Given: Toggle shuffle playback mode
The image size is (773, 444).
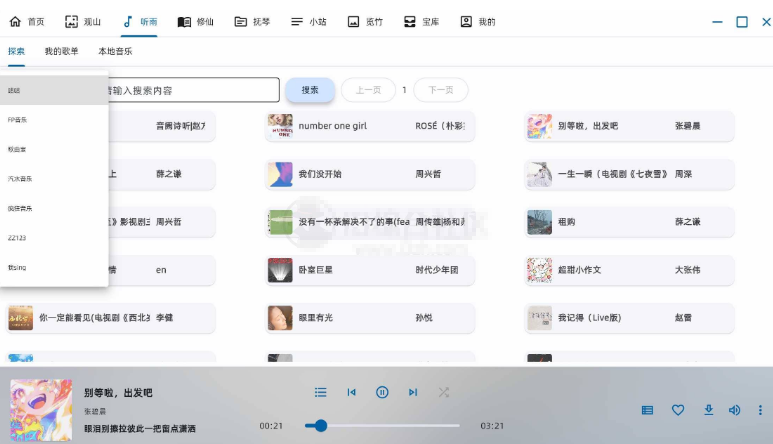Looking at the screenshot, I should (x=444, y=393).
